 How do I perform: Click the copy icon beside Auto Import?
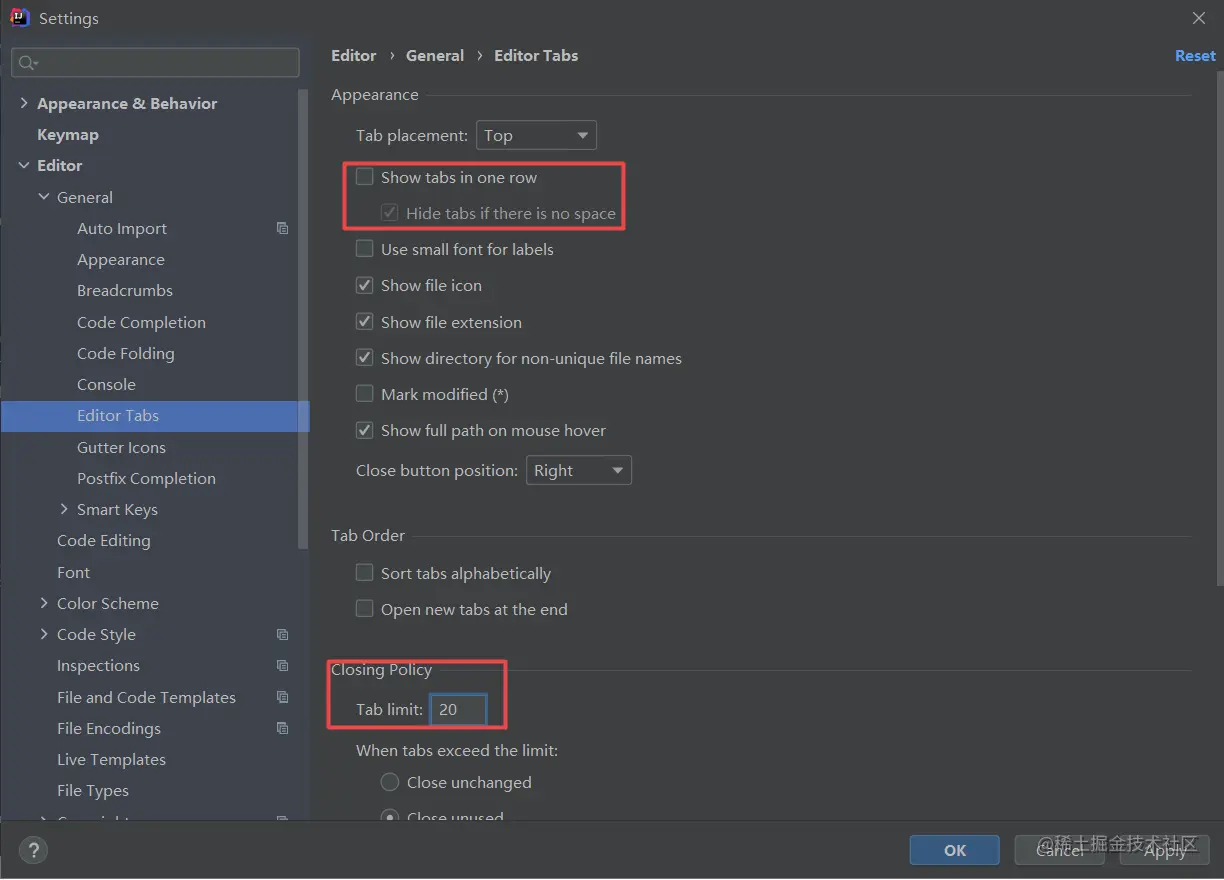[283, 228]
